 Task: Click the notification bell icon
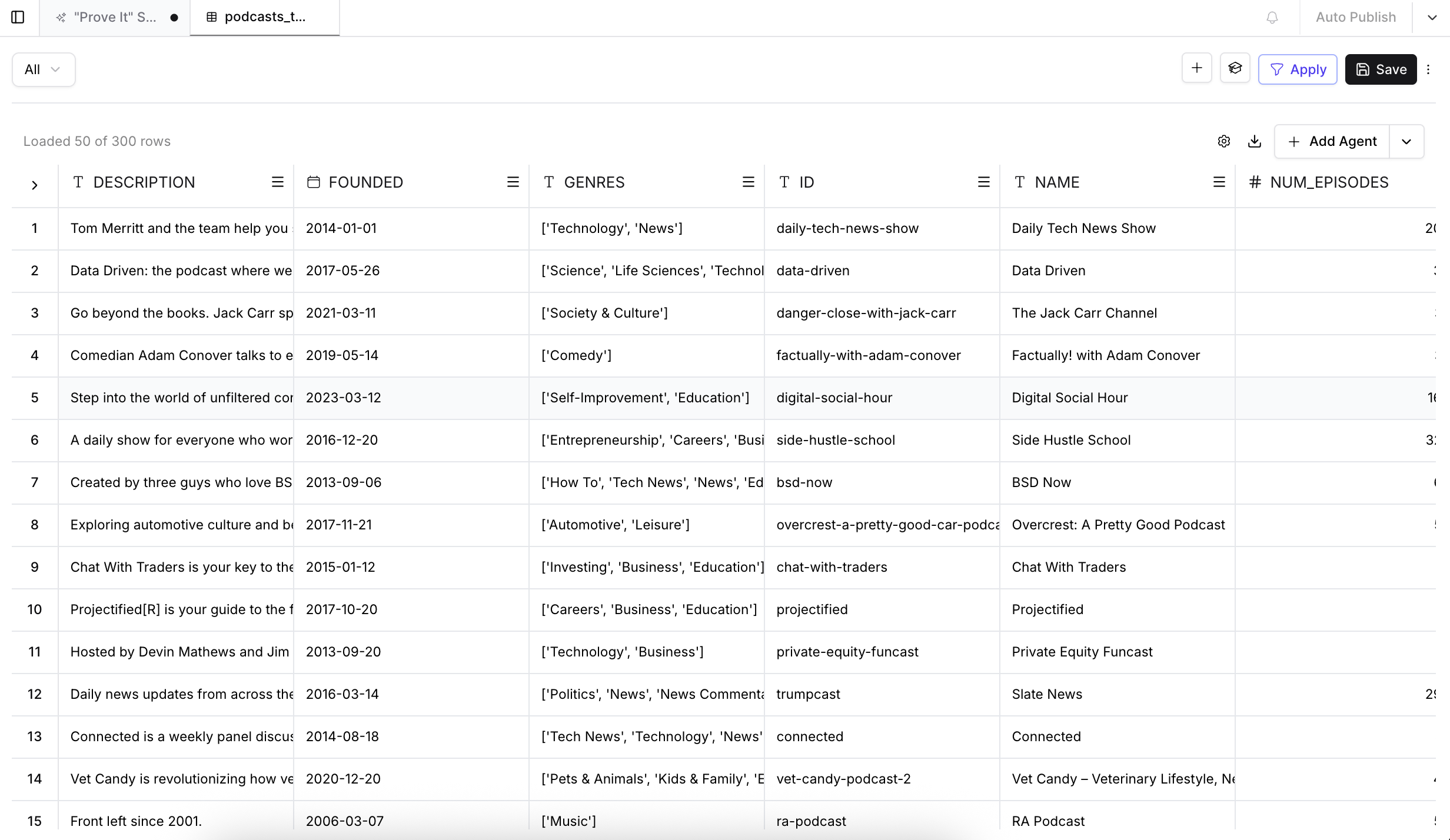pyautogui.click(x=1272, y=18)
